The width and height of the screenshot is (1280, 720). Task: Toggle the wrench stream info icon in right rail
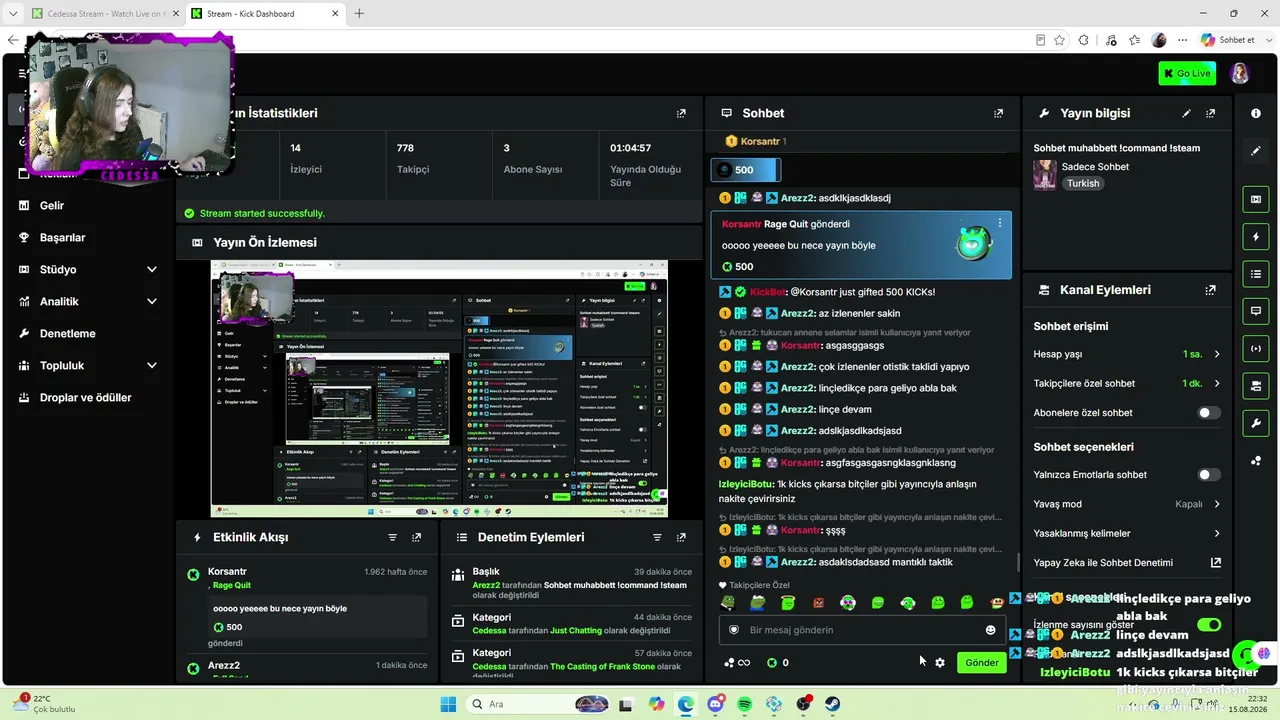[1256, 423]
